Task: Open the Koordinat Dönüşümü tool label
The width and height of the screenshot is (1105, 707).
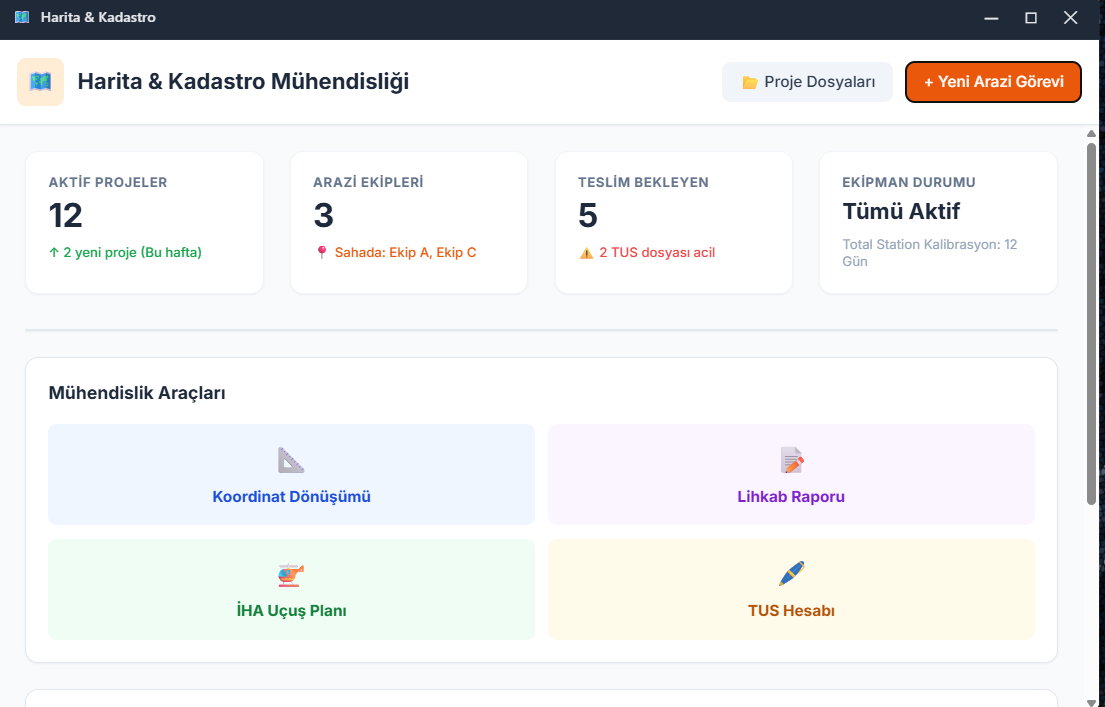Action: tap(291, 496)
